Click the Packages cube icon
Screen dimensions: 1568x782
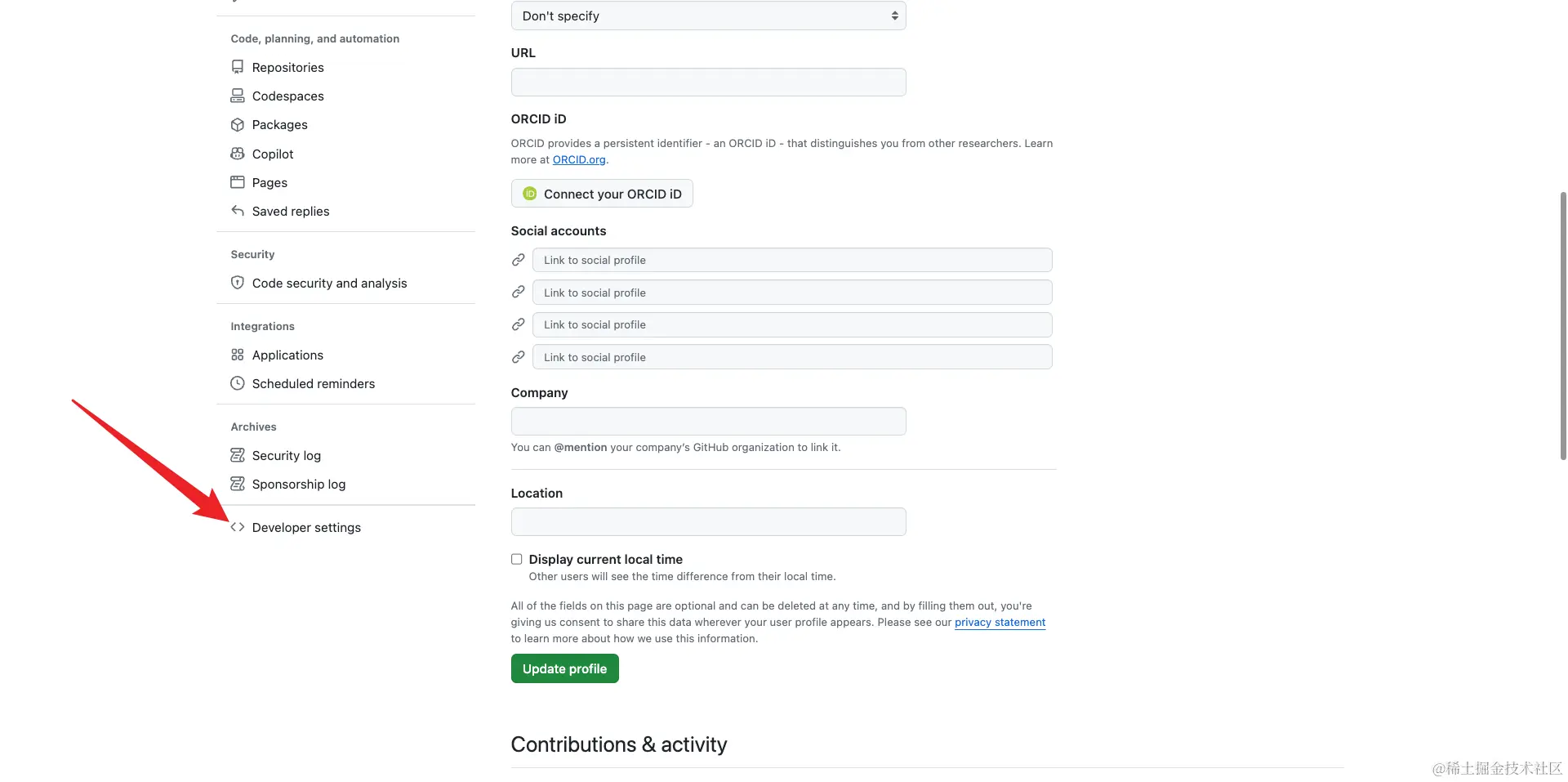[x=238, y=124]
